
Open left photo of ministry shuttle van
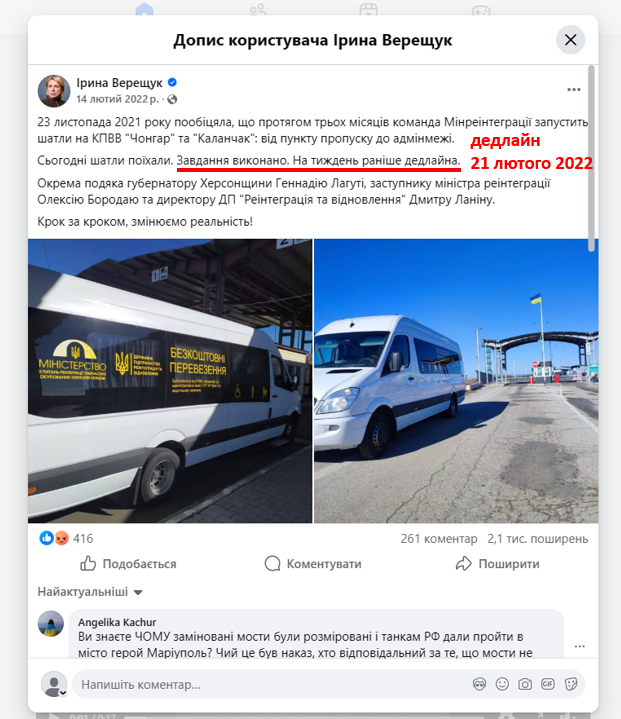click(x=170, y=381)
